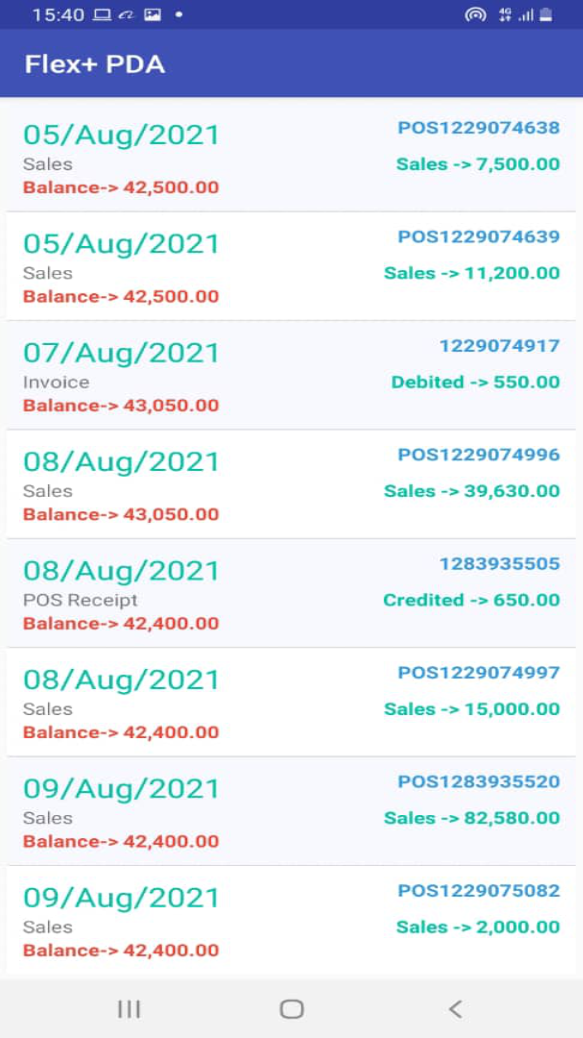Tap the Android back navigation icon
Image resolution: width=583 pixels, height=1038 pixels.
click(455, 1009)
